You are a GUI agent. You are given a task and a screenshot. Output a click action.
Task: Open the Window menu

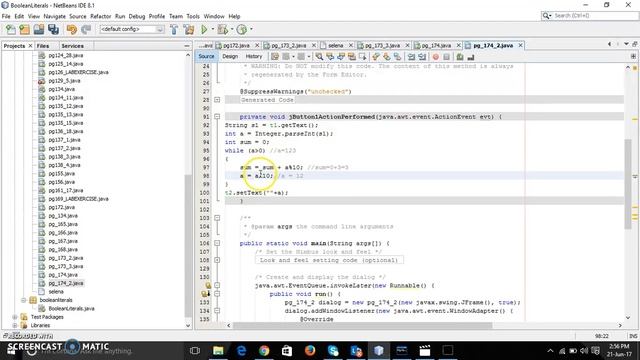214,16
